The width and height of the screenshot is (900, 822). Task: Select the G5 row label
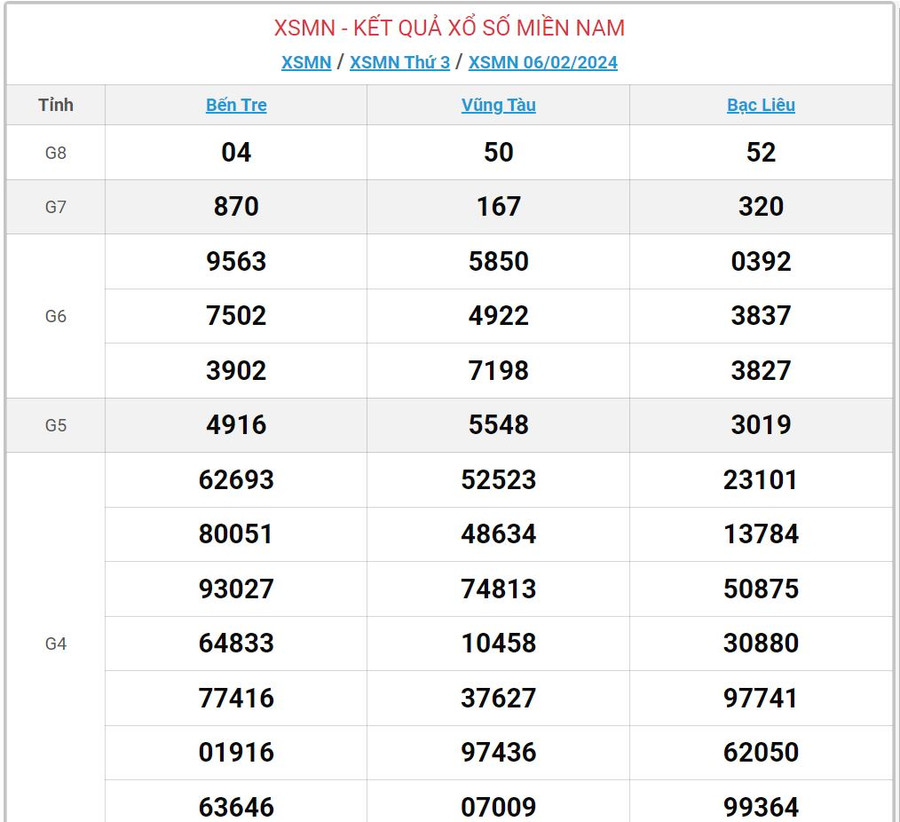(56, 425)
